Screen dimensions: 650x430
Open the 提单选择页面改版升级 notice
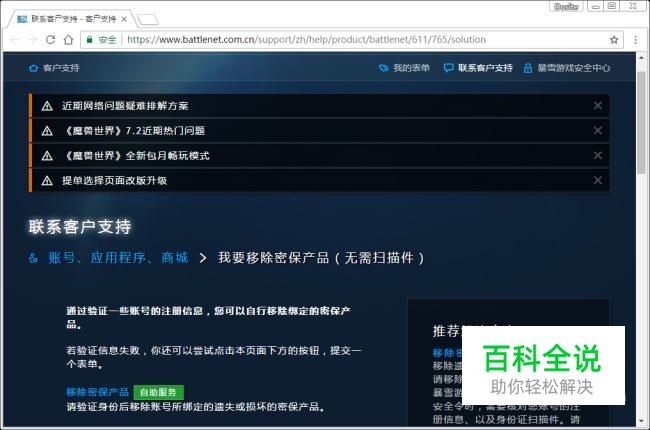pyautogui.click(x=114, y=180)
